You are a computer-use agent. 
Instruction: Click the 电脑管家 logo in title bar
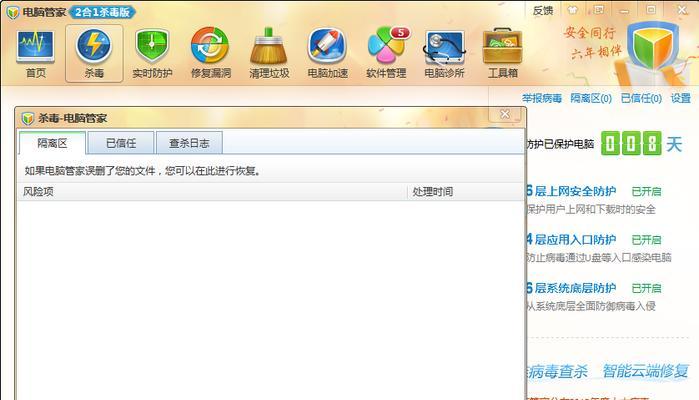[x=13, y=12]
